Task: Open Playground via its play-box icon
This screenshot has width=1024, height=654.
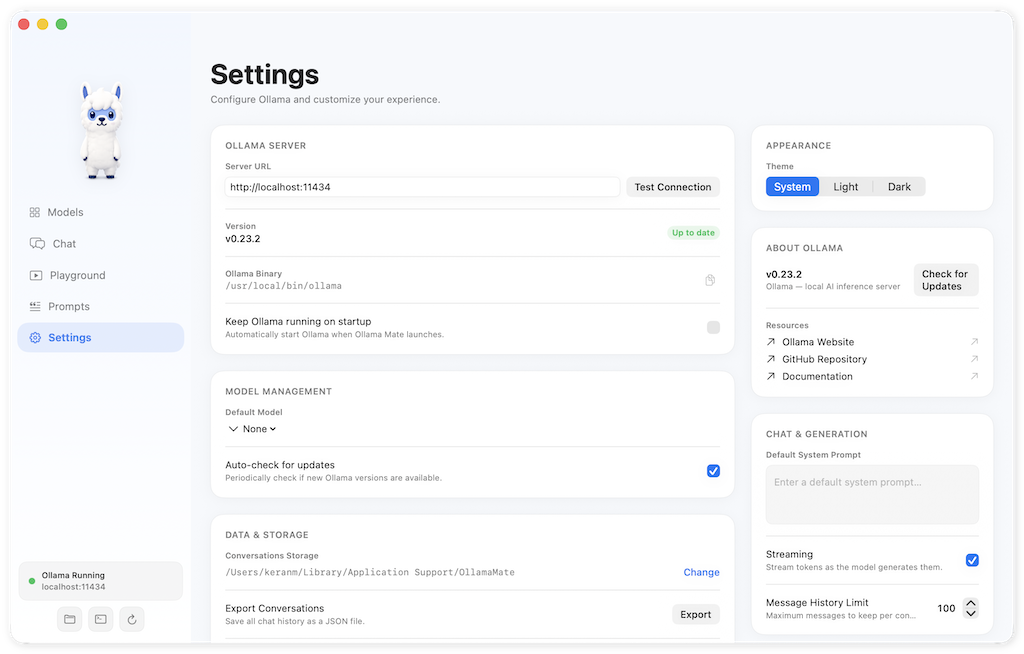Action: click(36, 275)
